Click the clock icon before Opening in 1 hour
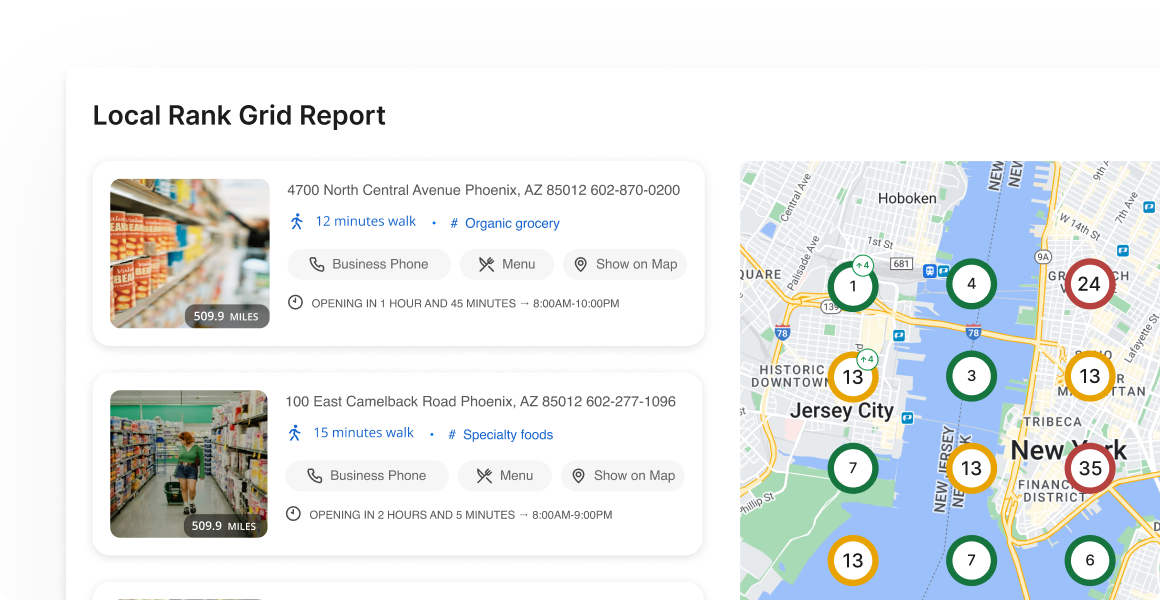The image size is (1160, 600). click(295, 302)
